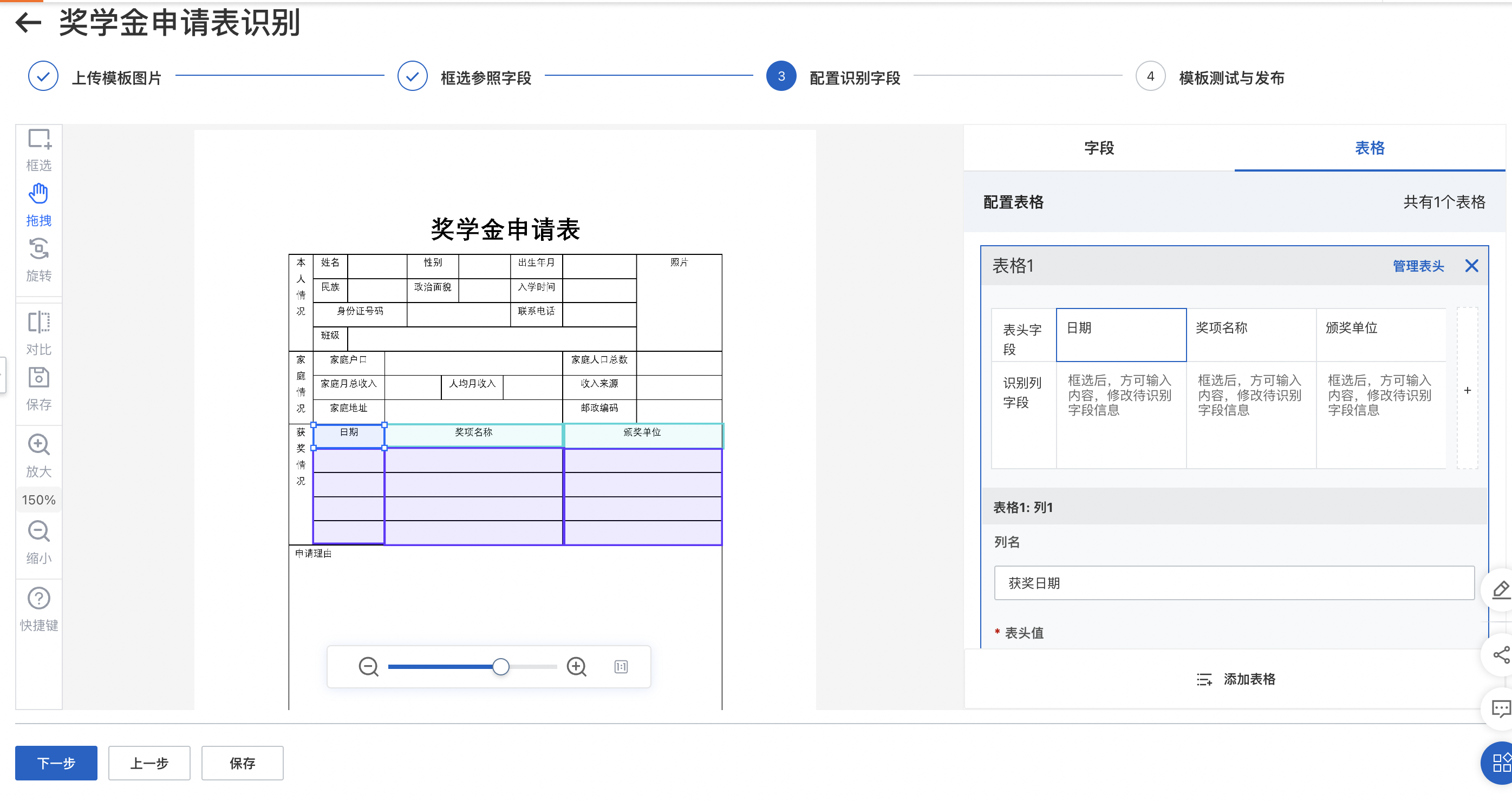The width and height of the screenshot is (1512, 801).
Task: Close 表格1 with the X icon
Action: (x=1471, y=266)
